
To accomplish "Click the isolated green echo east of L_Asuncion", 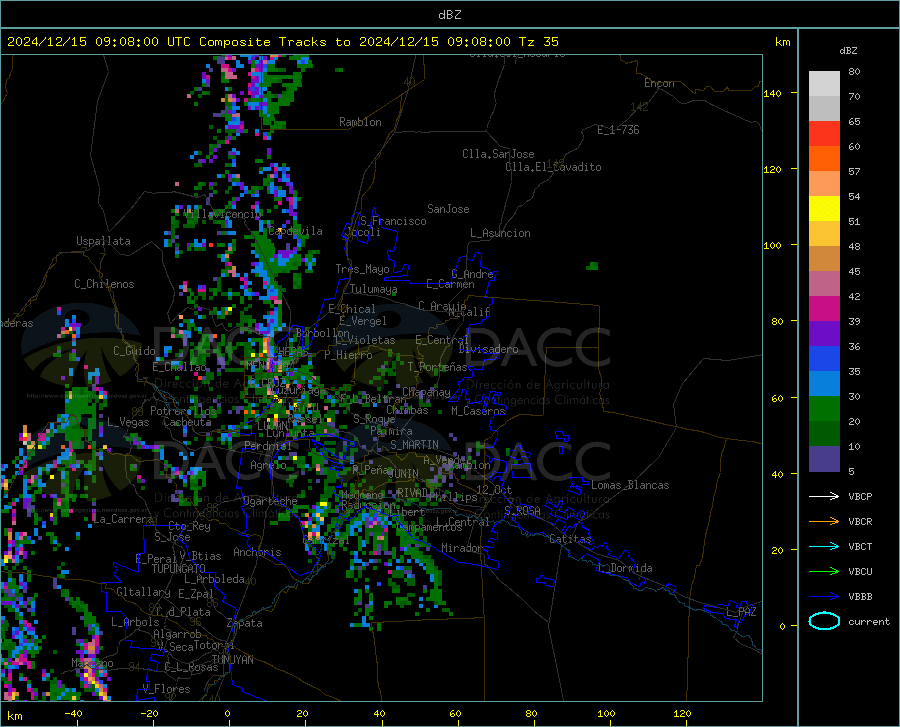I will coord(593,266).
